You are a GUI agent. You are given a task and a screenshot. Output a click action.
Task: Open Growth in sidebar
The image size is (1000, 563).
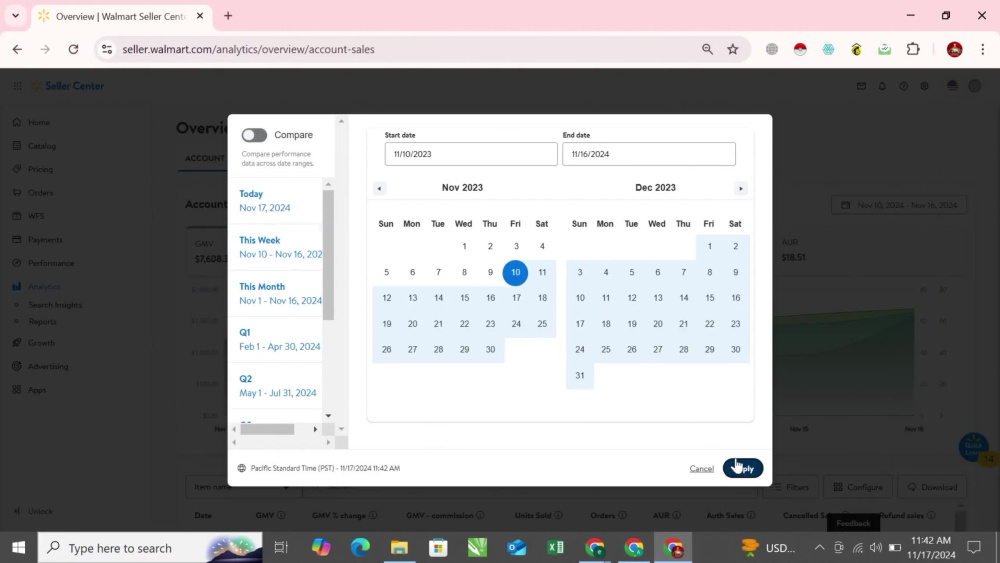[41, 343]
